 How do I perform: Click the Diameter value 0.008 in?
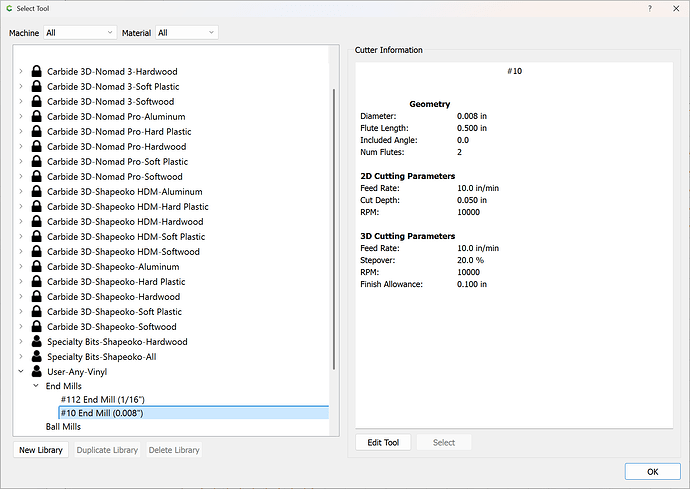(x=472, y=116)
